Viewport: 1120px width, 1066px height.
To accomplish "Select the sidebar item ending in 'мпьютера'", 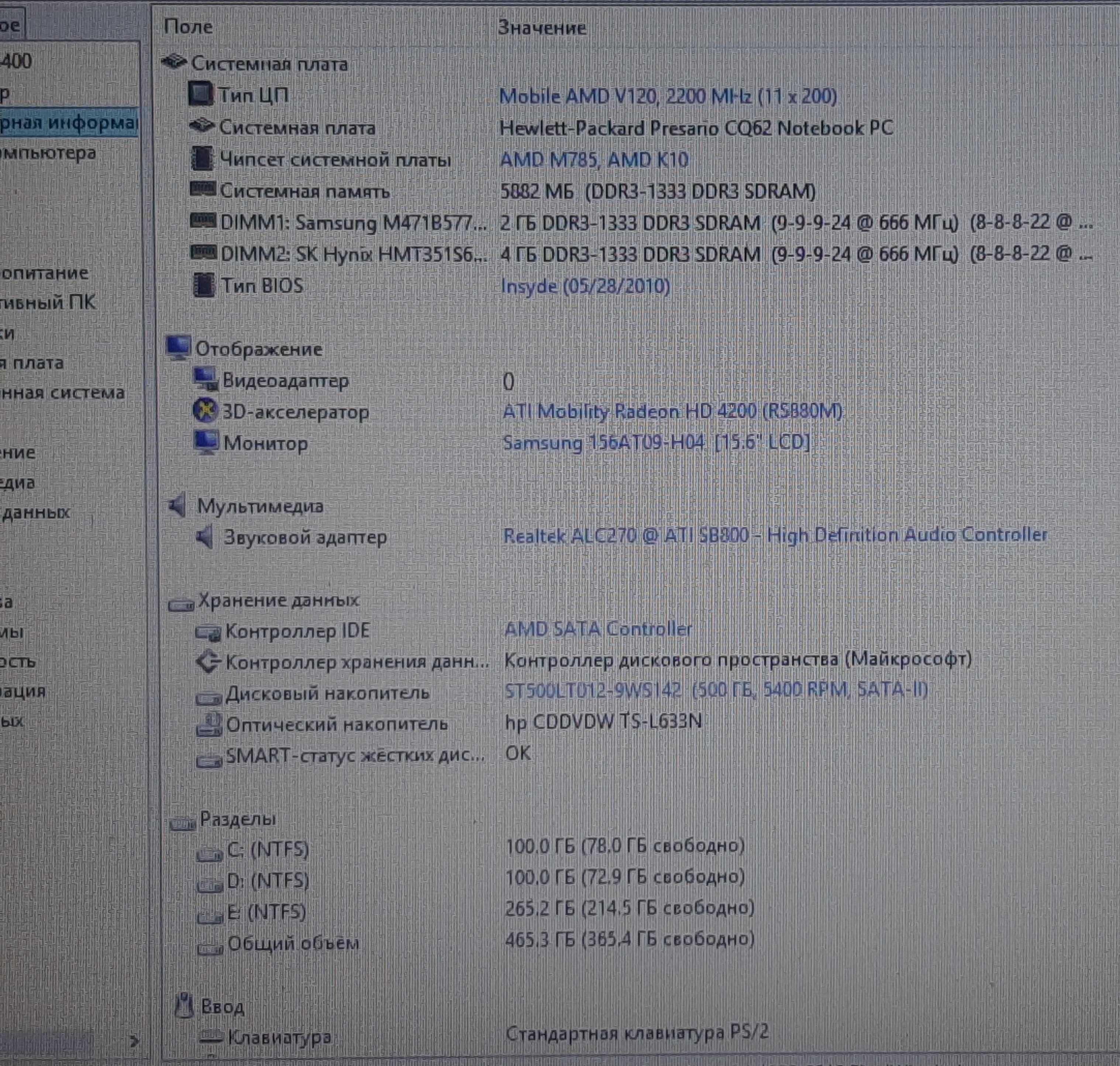I will click(48, 153).
